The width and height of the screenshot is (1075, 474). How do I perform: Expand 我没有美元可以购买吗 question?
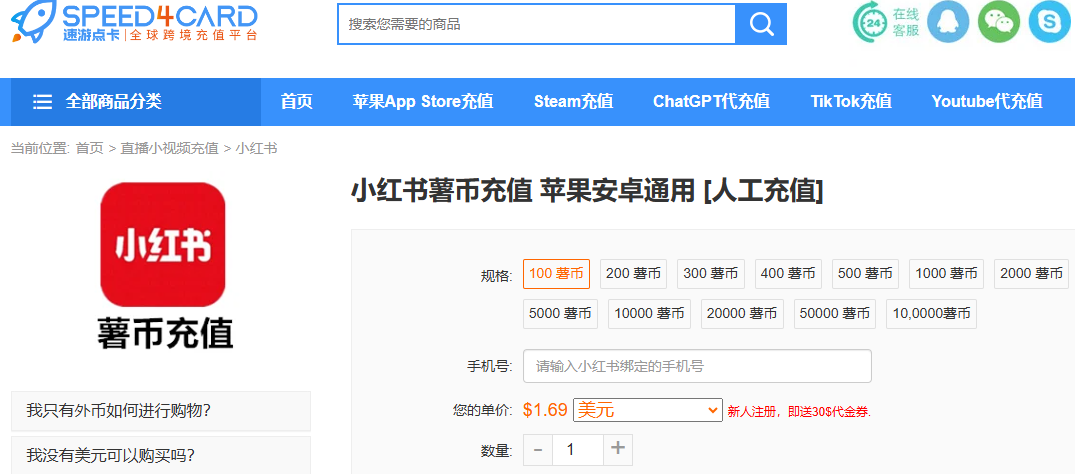(160, 455)
